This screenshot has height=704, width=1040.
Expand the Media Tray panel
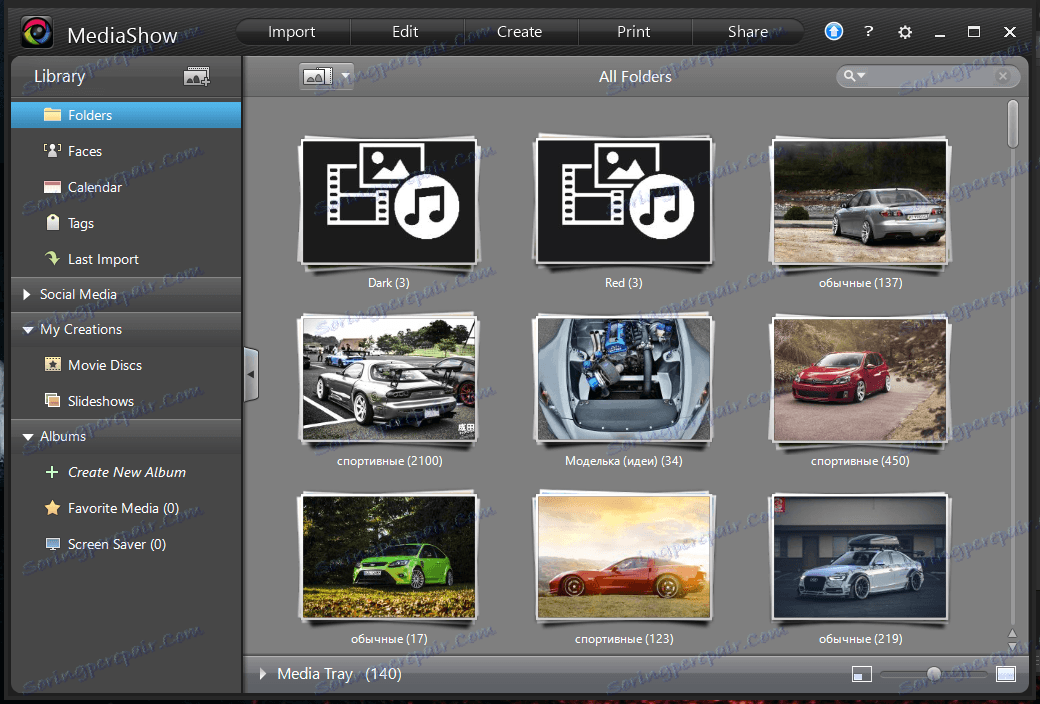[x=264, y=674]
